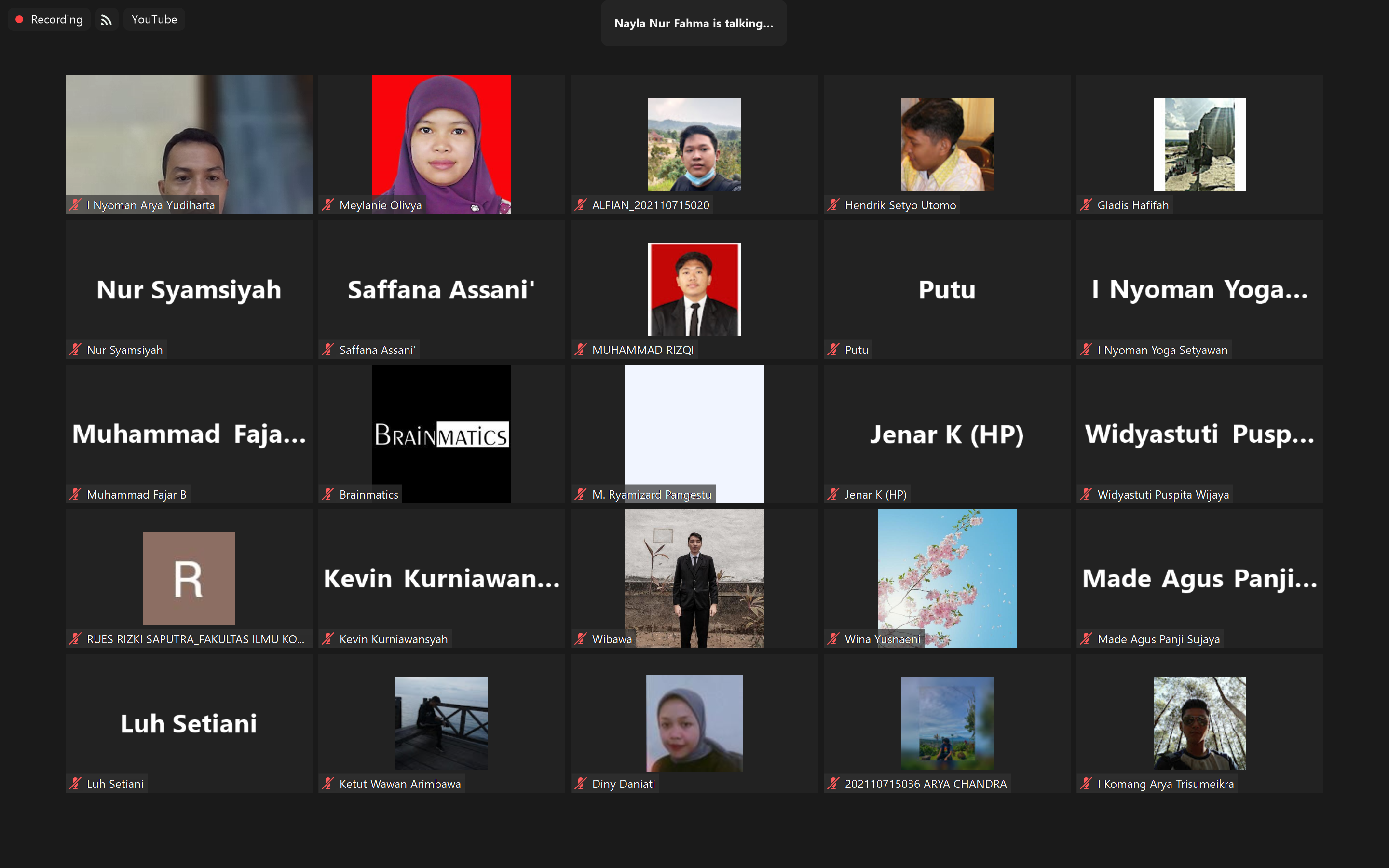Viewport: 1389px width, 868px height.
Task: Select the Brainmatics logo tile
Action: pos(441,434)
